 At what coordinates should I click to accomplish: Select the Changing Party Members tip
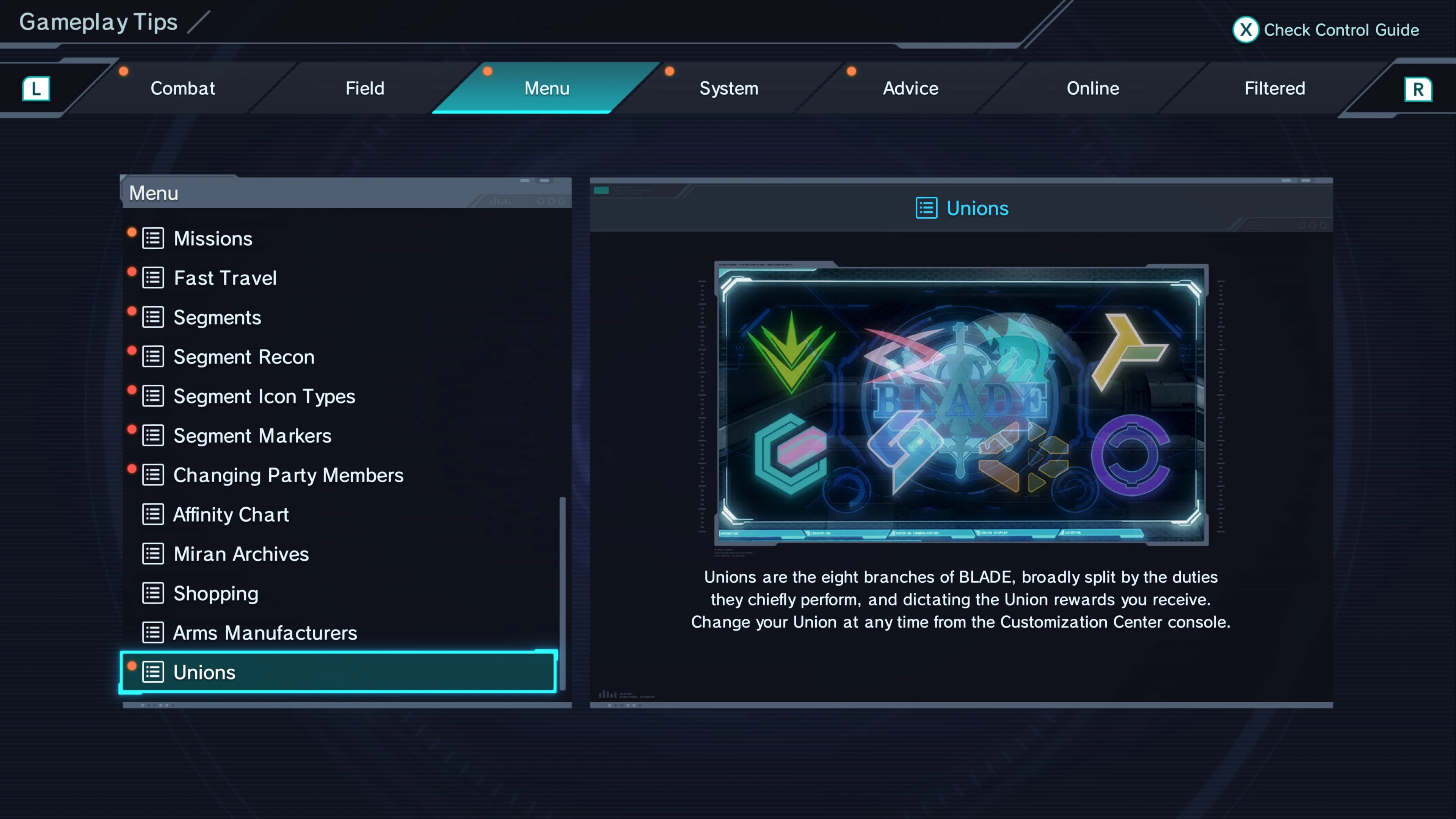339,475
